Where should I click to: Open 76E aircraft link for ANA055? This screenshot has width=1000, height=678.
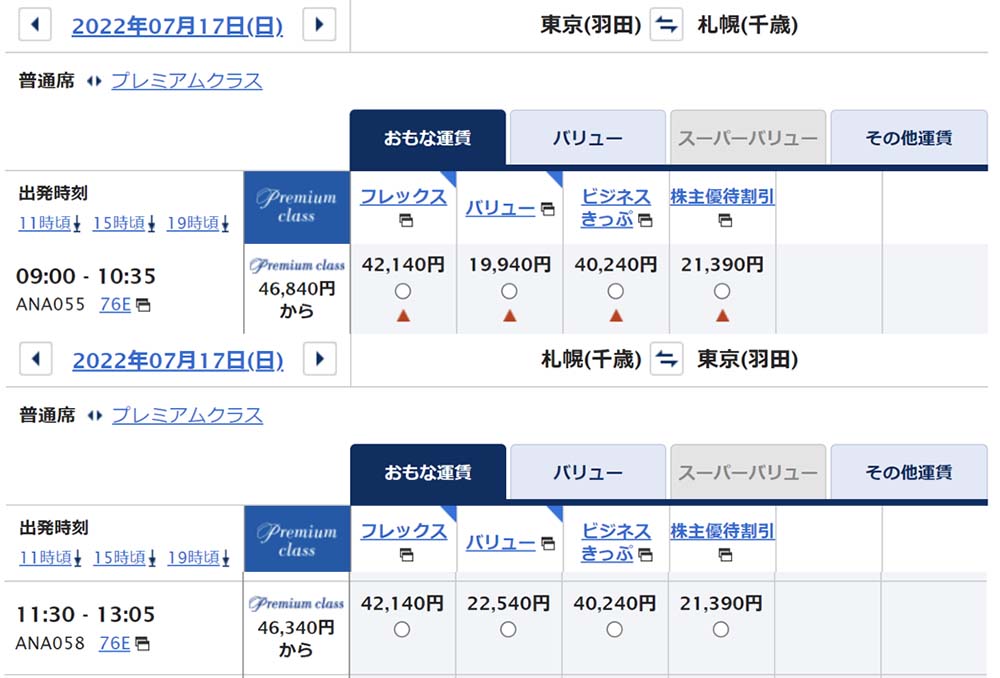[115, 305]
